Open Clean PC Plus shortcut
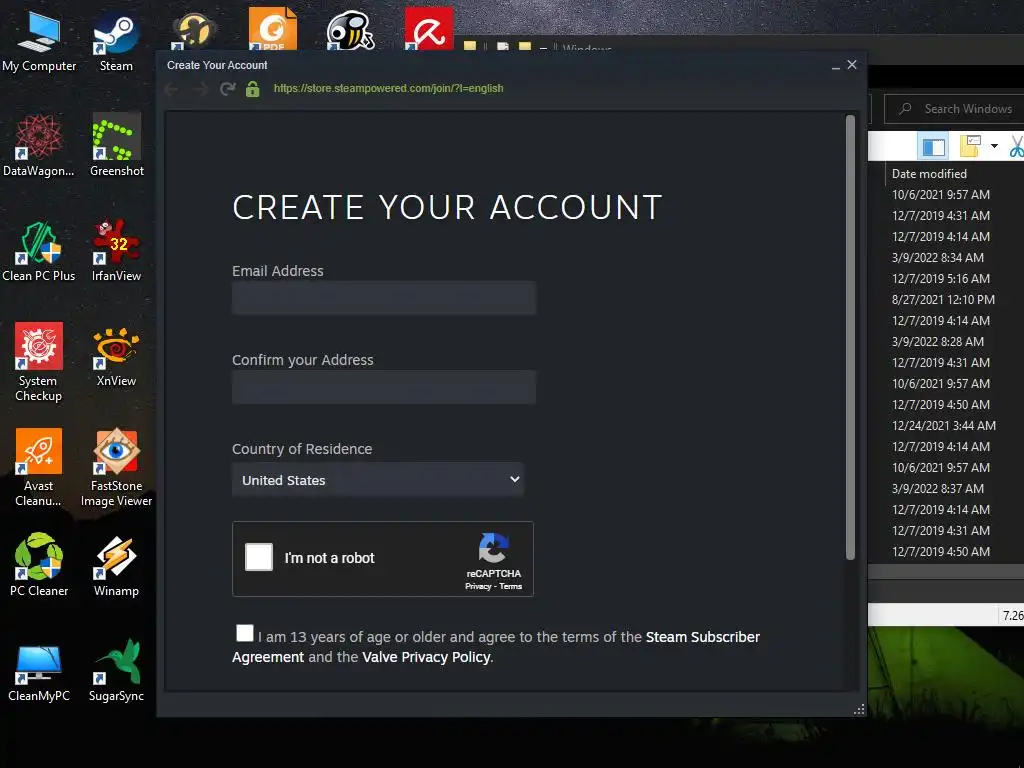The height and width of the screenshot is (768, 1024). 39,251
